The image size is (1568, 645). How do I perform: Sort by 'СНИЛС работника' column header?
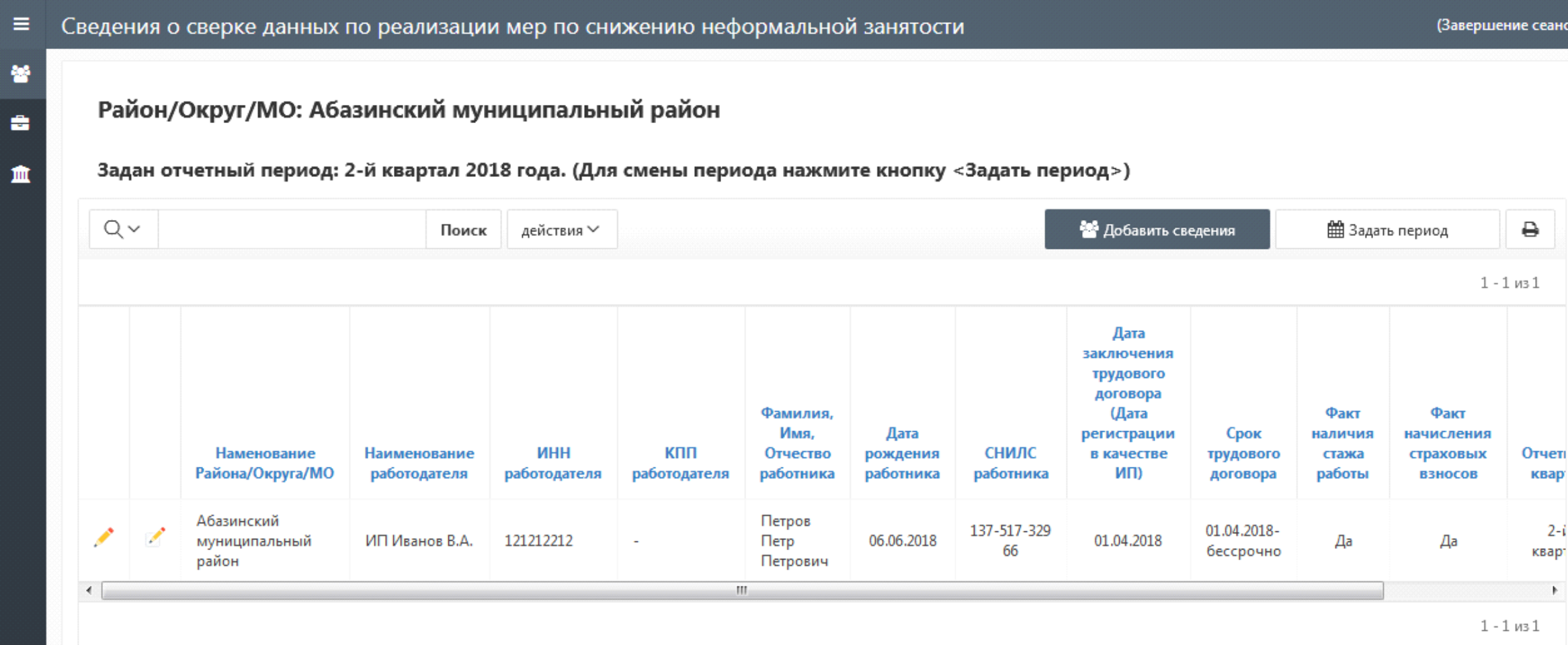tap(1010, 463)
